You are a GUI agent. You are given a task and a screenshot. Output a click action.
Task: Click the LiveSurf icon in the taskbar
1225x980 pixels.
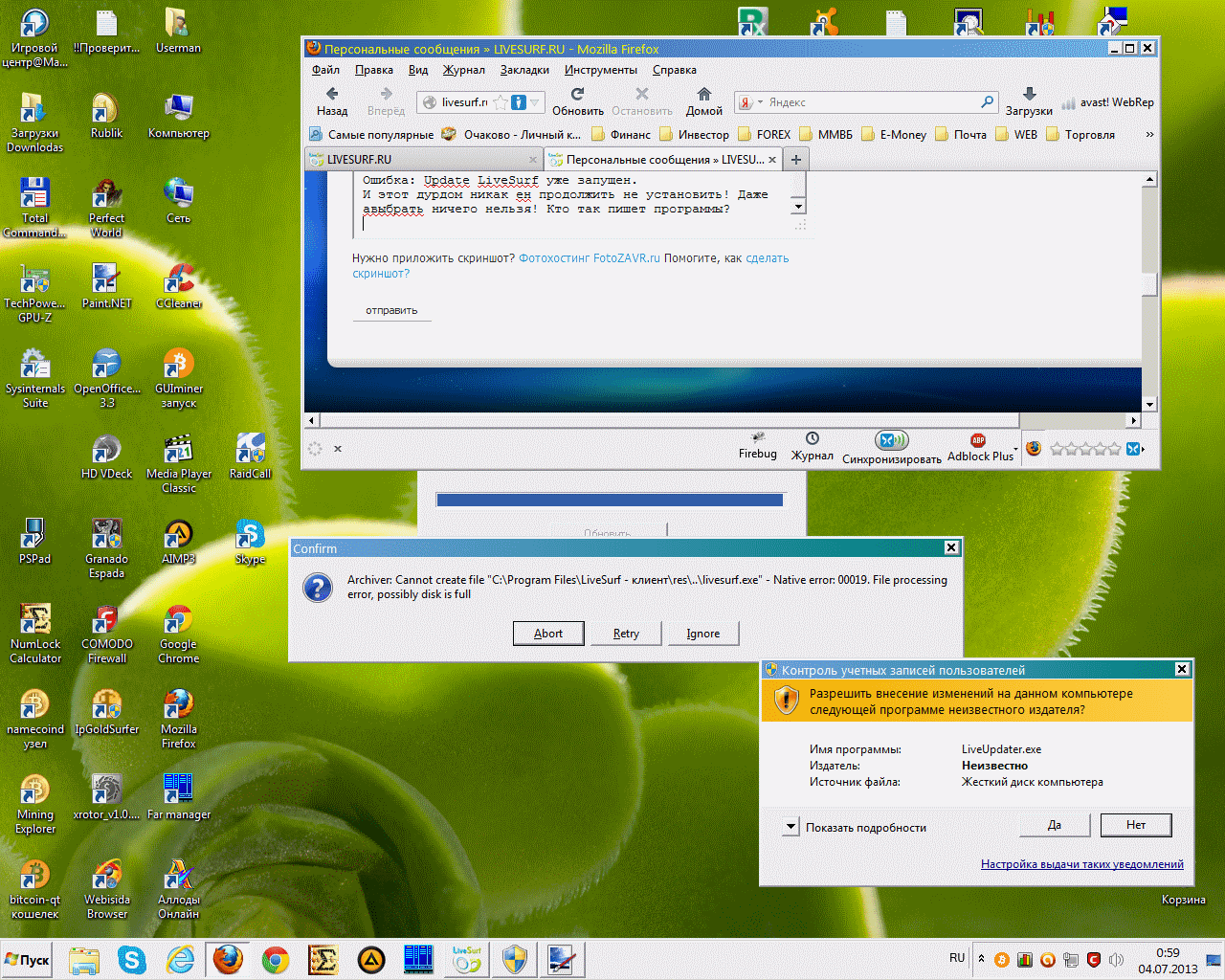tap(467, 960)
